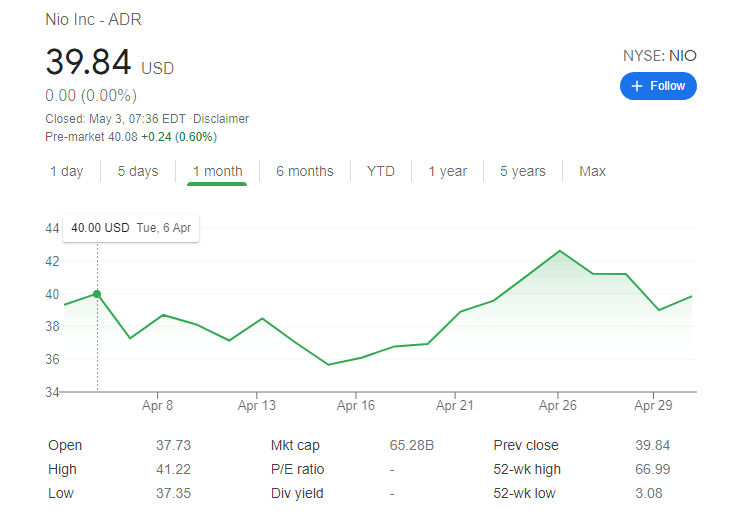Click the 44 y-axis label
The height and width of the screenshot is (520, 737).
coord(52,228)
